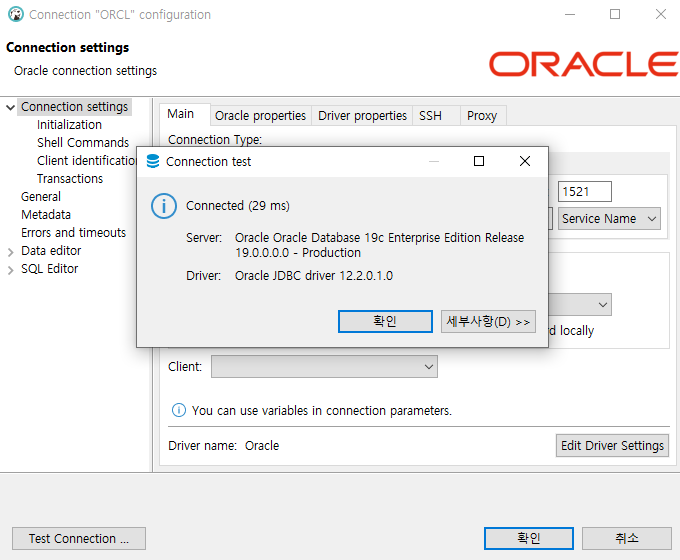Select Data editor in the tree
This screenshot has width=680, height=560.
tap(51, 251)
